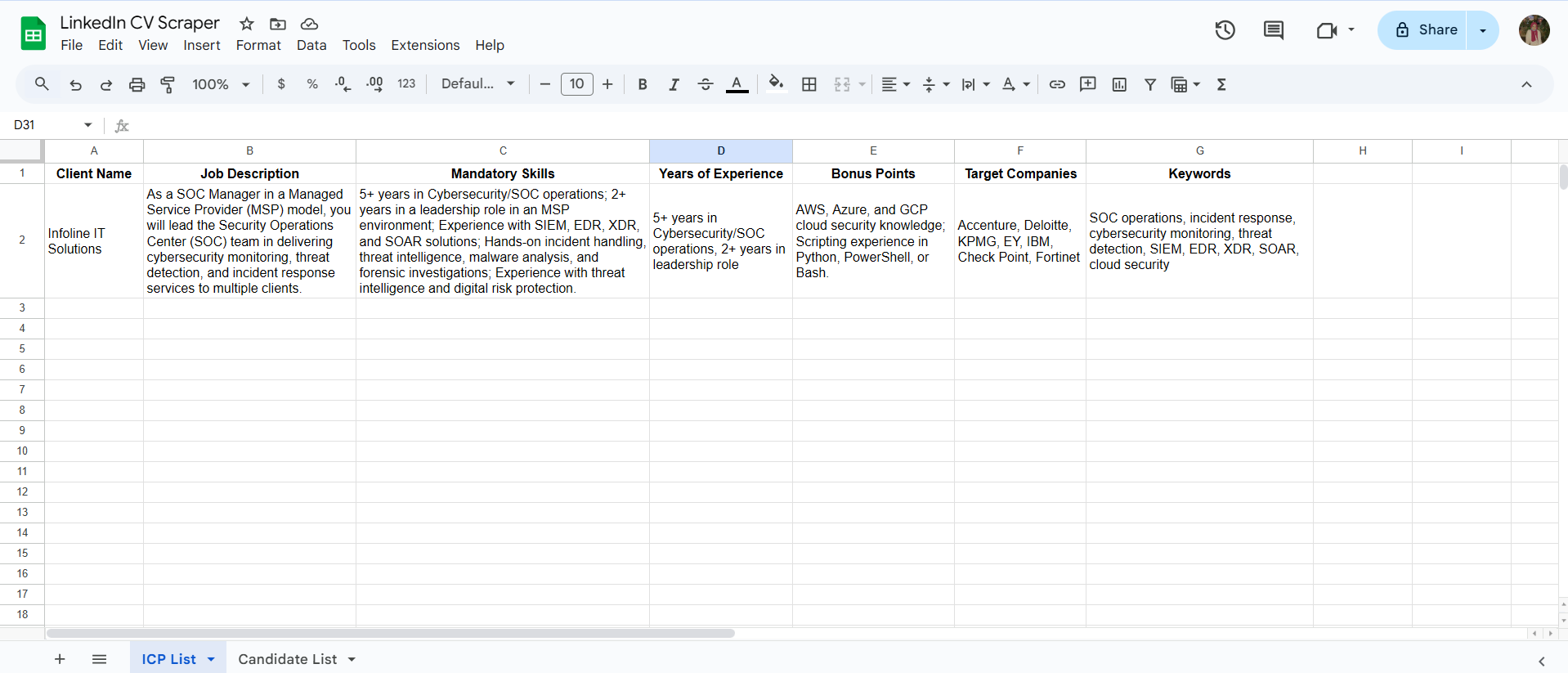Click the insert chart icon
This screenshot has width=1568, height=673.
(x=1119, y=84)
